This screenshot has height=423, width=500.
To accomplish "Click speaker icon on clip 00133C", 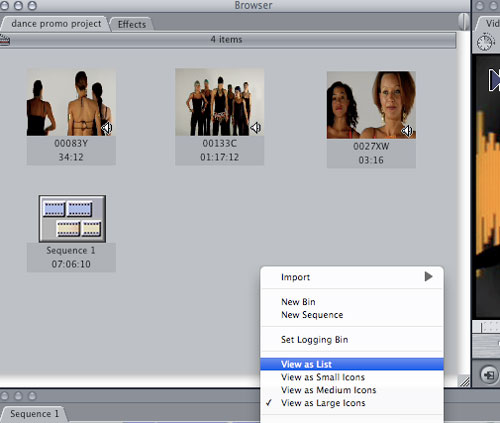I will coord(256,128).
